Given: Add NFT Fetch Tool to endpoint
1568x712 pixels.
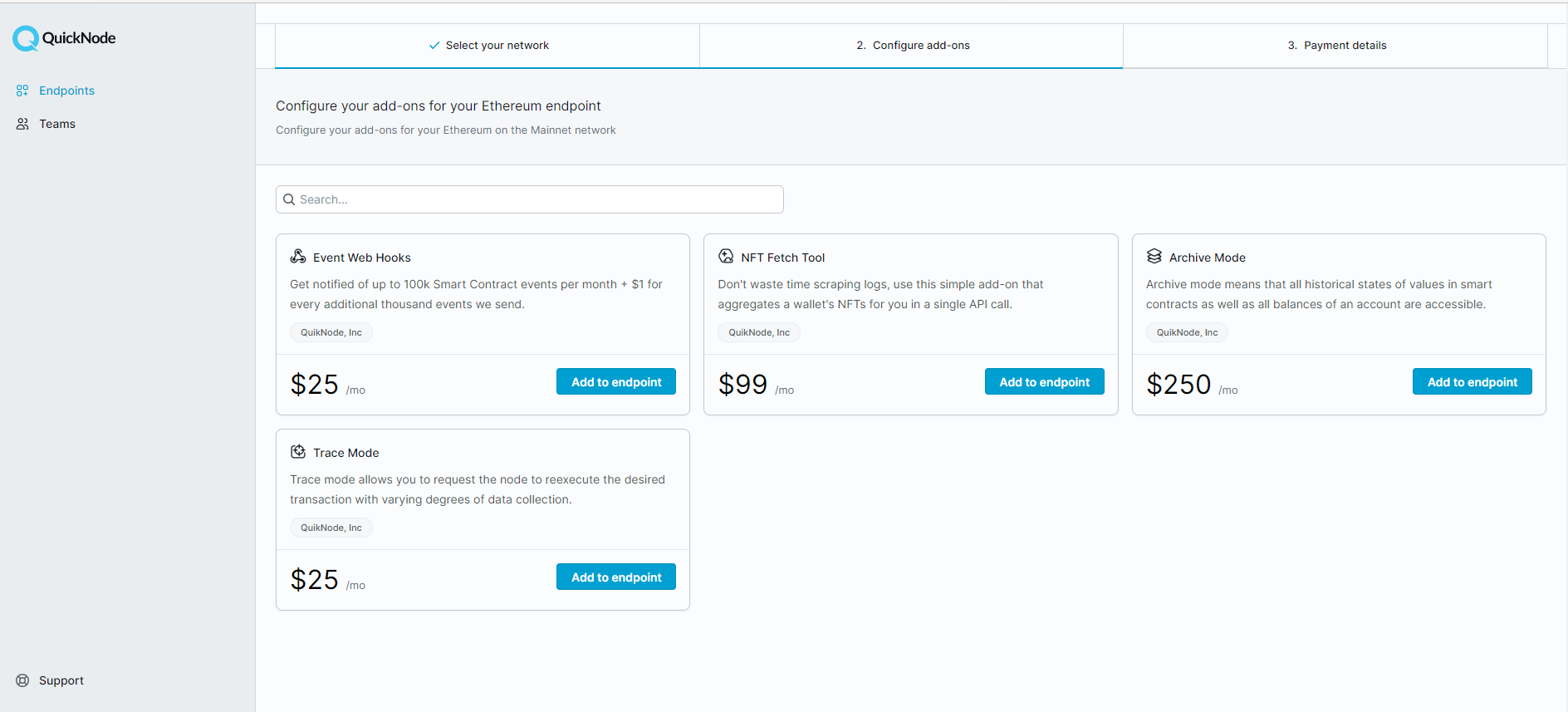Looking at the screenshot, I should 1045,381.
